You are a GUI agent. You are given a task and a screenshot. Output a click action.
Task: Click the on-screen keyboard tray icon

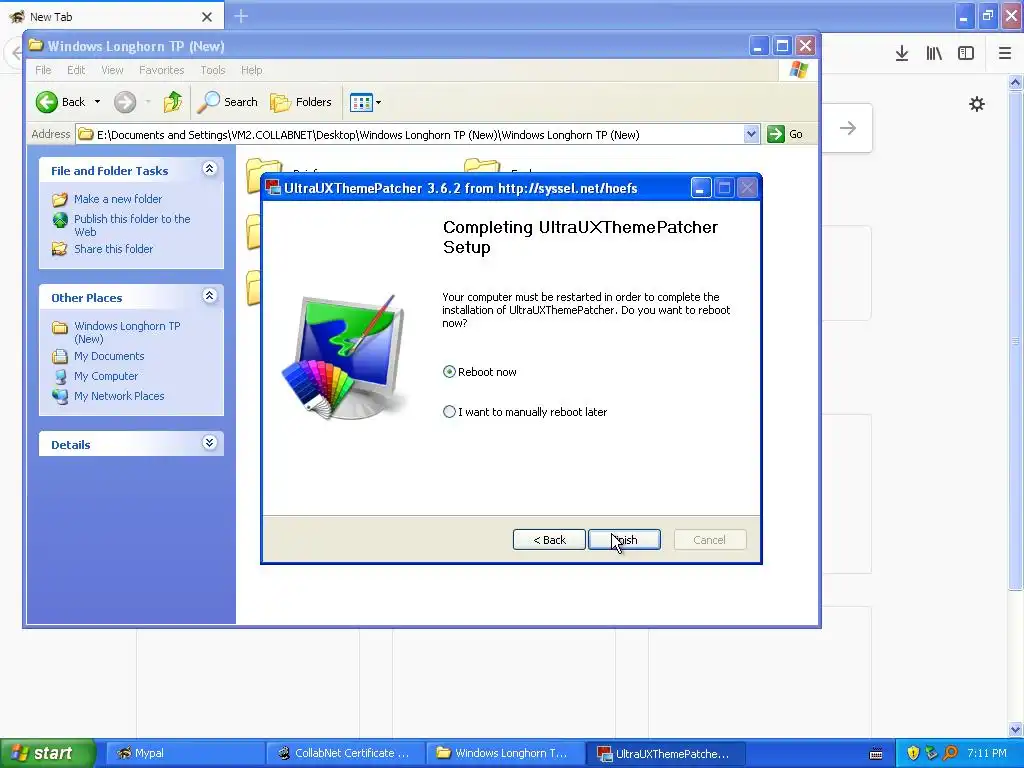[x=876, y=754]
